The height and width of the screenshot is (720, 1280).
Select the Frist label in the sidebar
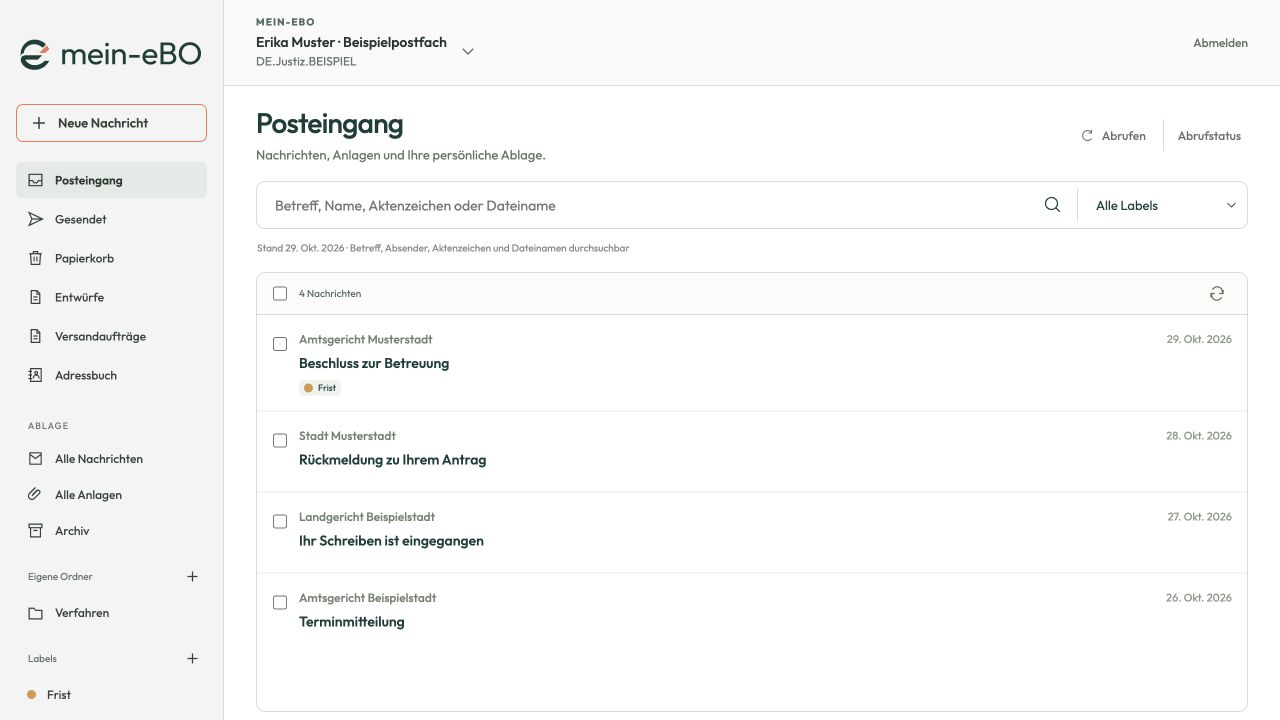tap(111, 694)
